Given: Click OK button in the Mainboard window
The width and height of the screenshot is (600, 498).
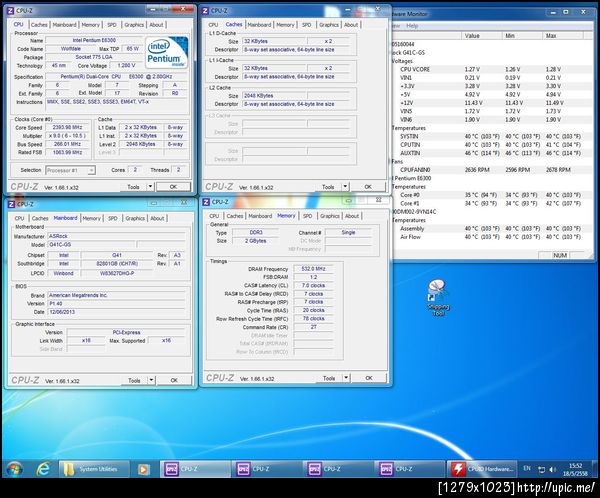Looking at the screenshot, I should [174, 380].
